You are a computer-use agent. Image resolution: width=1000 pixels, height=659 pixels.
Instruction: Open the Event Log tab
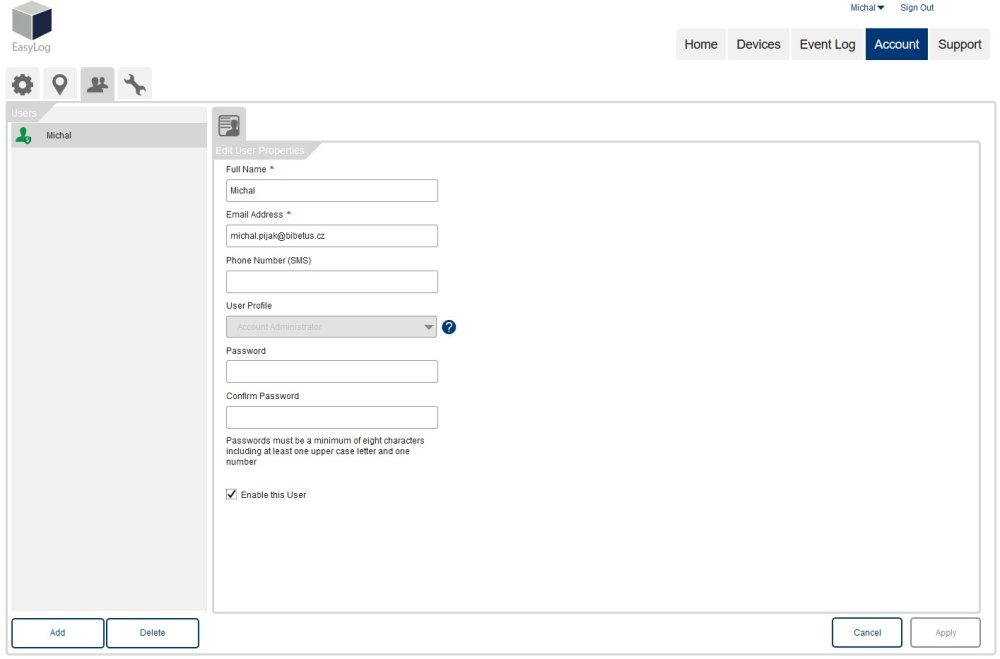[827, 44]
